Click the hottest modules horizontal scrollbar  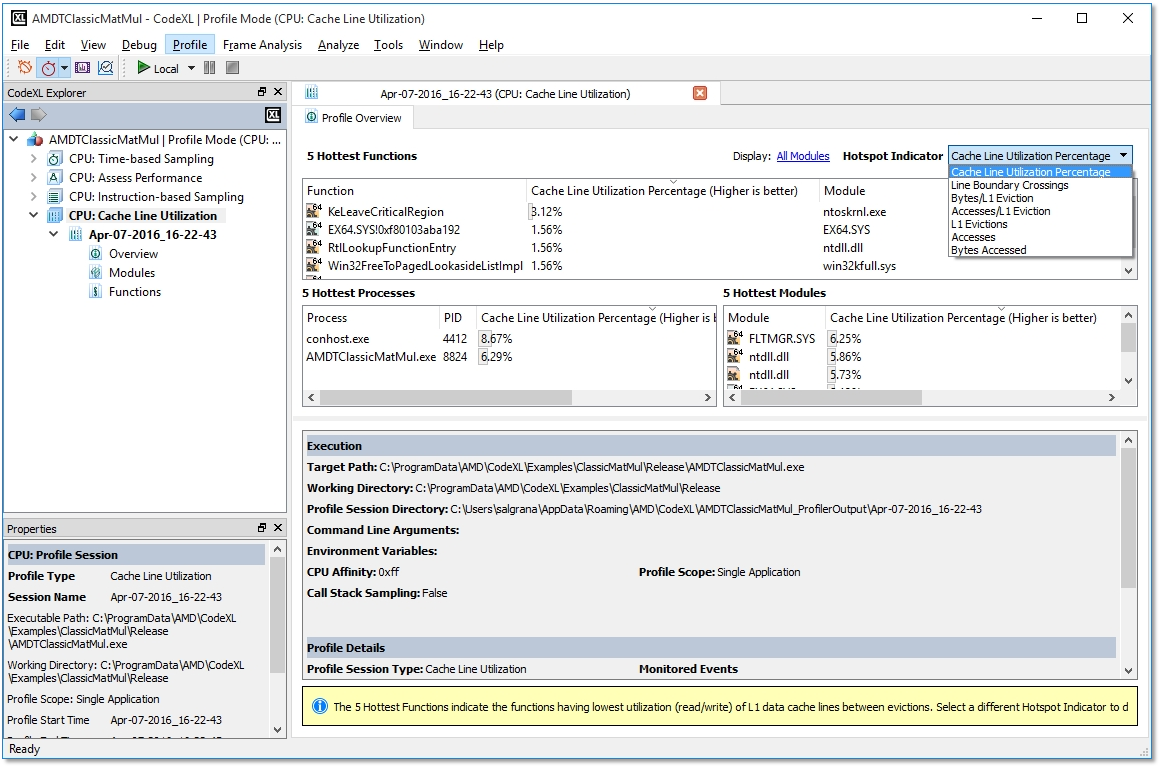(831, 398)
